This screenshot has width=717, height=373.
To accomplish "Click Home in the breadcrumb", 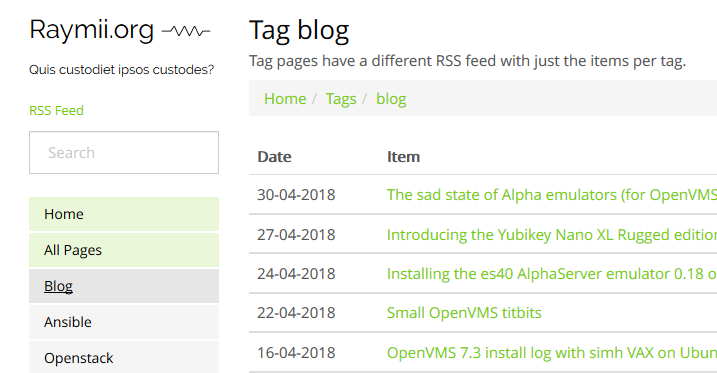I will tap(285, 99).
